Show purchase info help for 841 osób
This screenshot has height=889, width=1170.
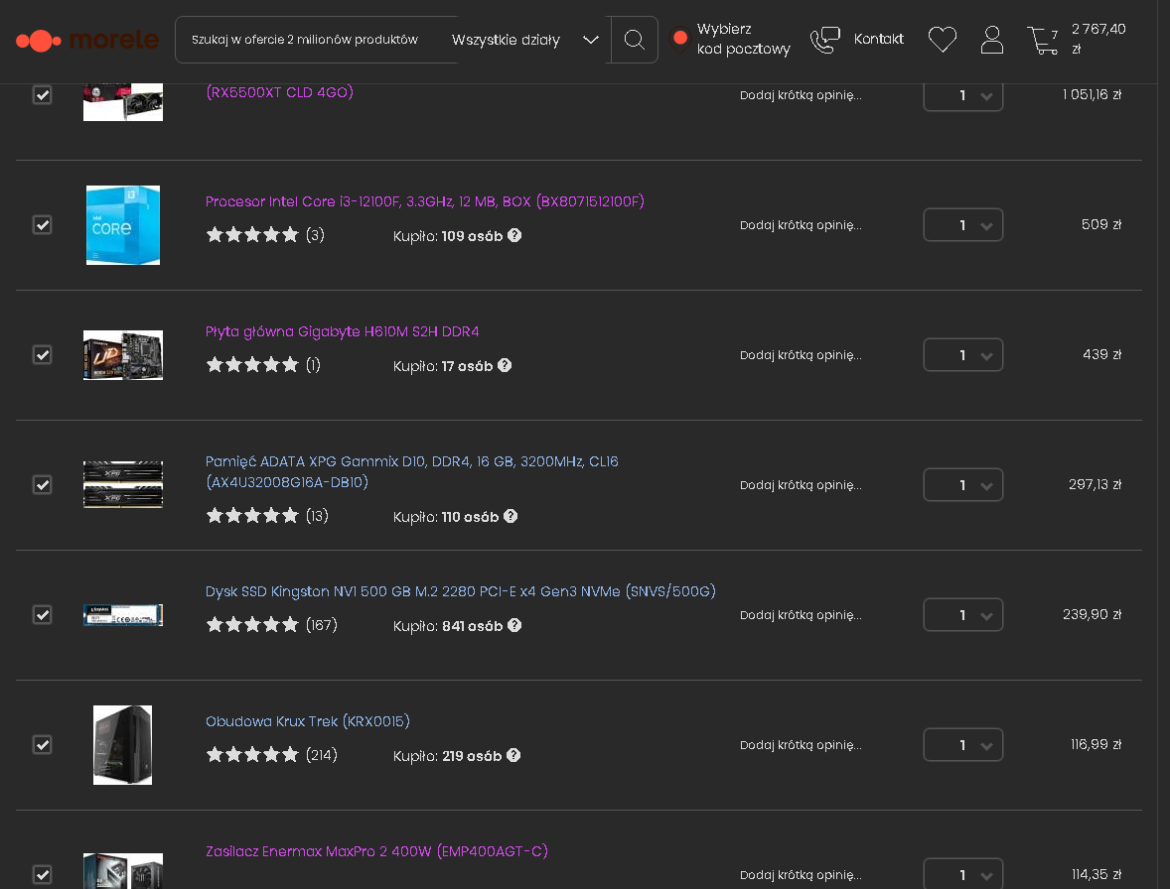click(x=514, y=625)
